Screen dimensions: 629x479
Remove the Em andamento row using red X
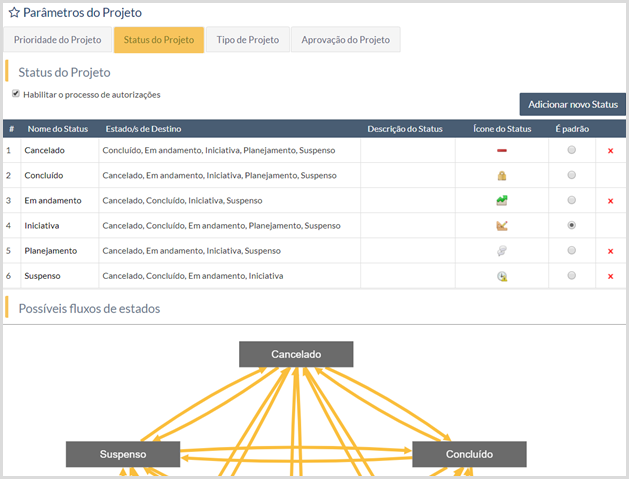pos(610,201)
